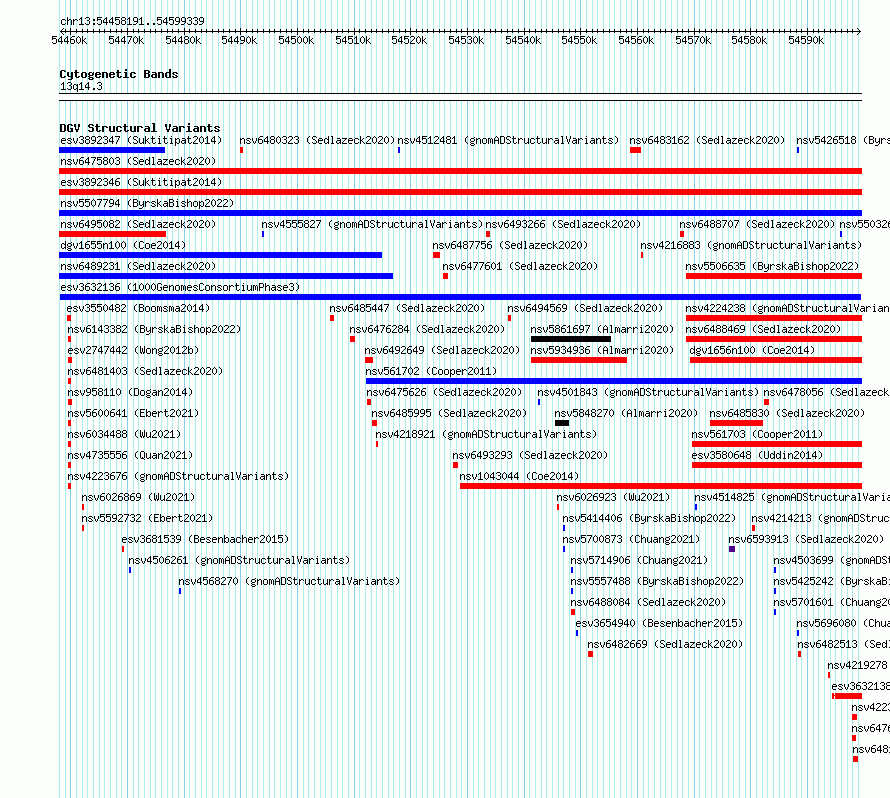Open nsv6485447 (Sedlazeck2020) variant

coord(408,308)
